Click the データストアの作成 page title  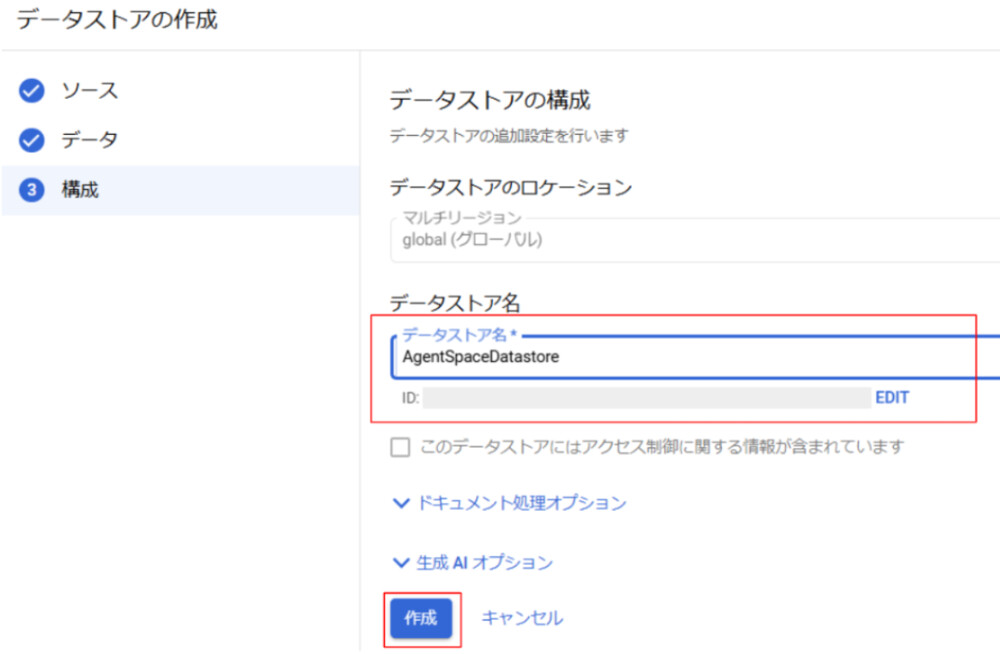116,19
